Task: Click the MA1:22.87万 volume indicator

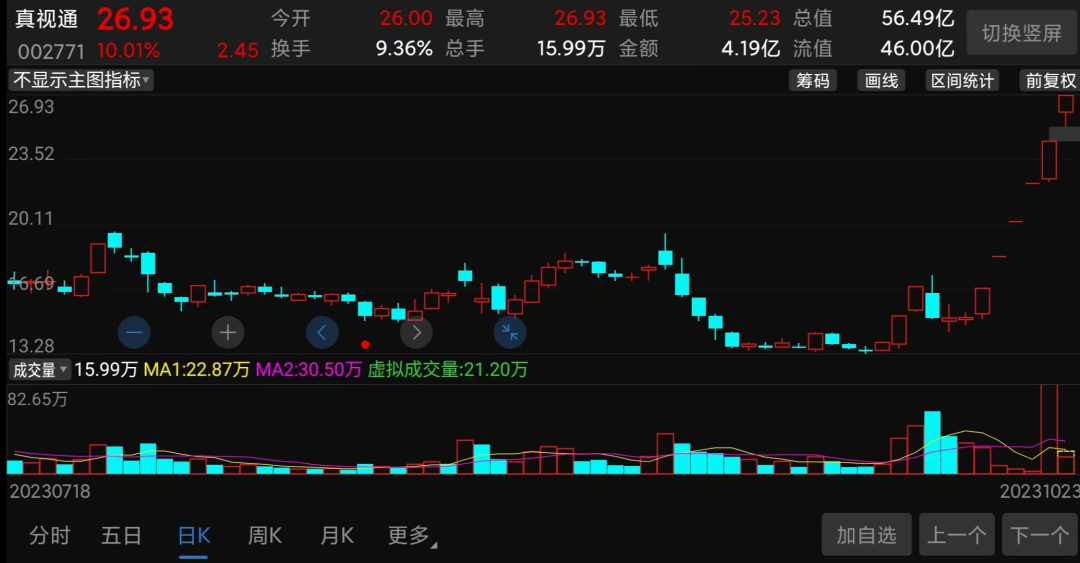Action: 196,370
